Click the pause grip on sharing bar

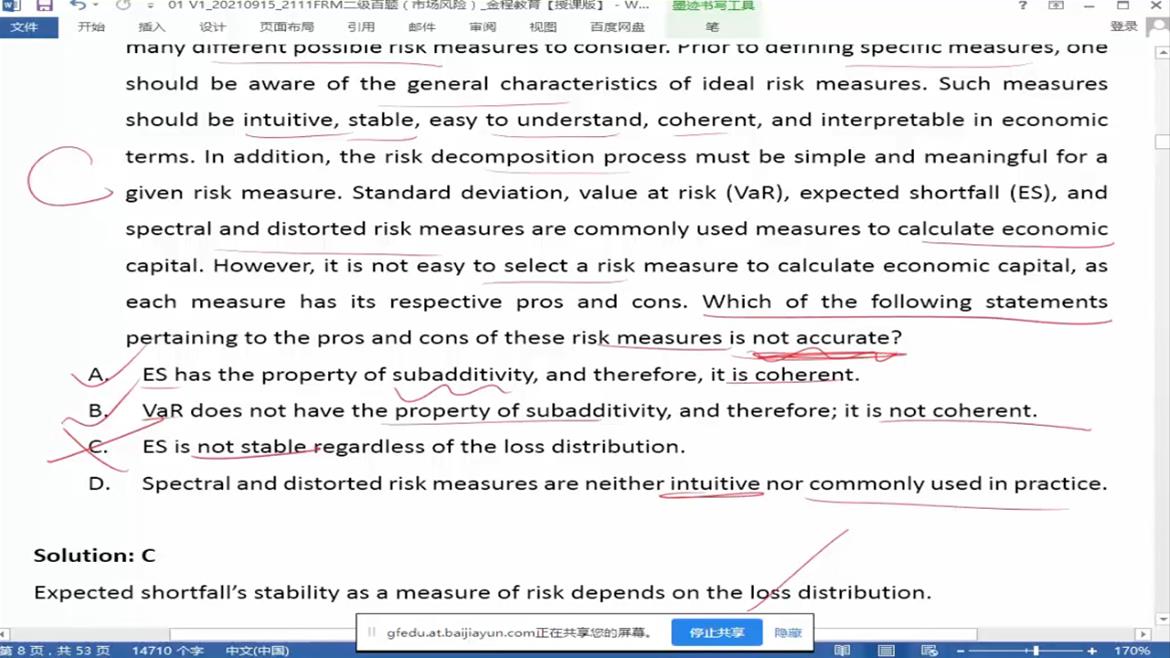pyautogui.click(x=372, y=633)
